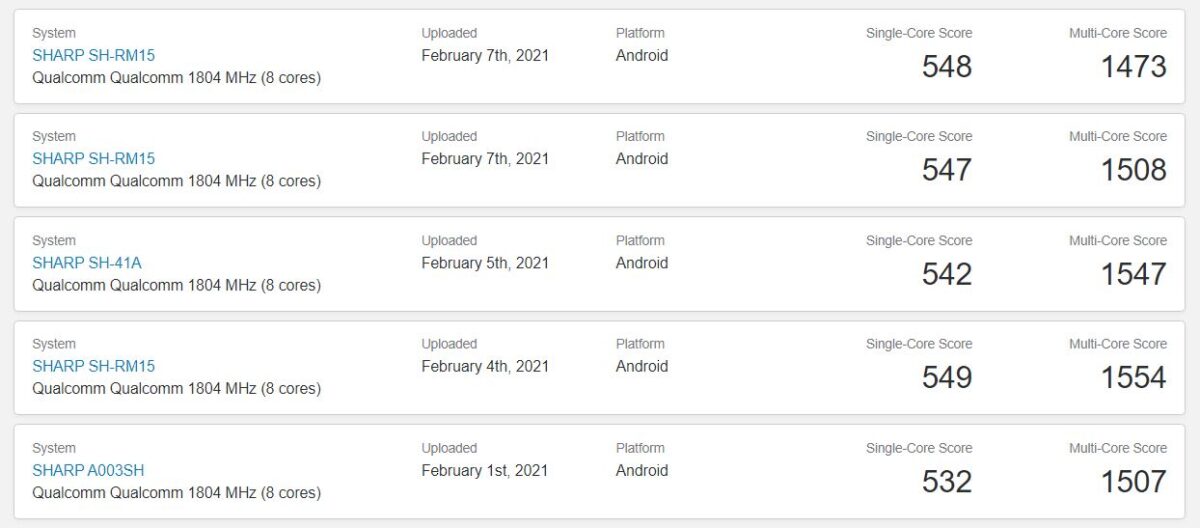Select the multi-core score 1473
The image size is (1200, 528).
tap(1134, 67)
